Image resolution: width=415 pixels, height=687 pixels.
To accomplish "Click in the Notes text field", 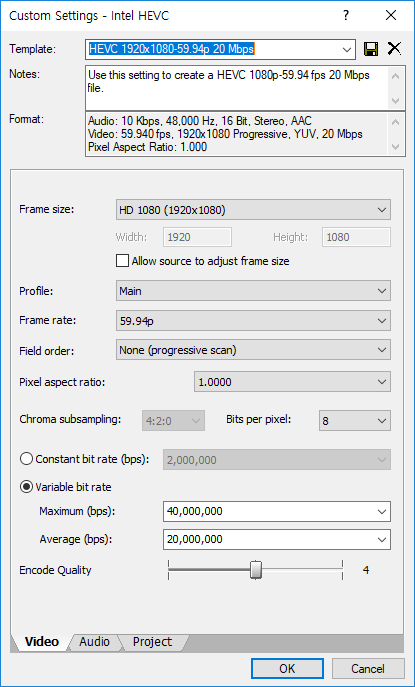I will tap(237, 88).
